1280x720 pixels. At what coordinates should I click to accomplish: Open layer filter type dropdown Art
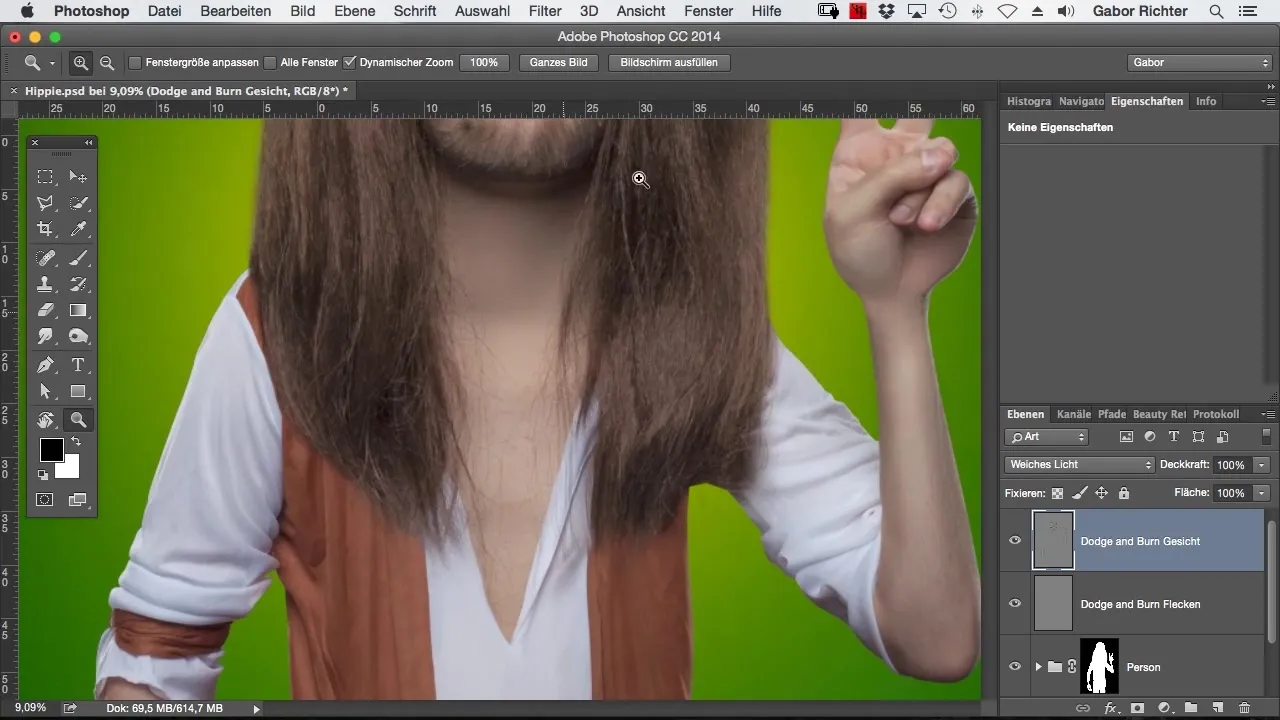click(x=1046, y=437)
